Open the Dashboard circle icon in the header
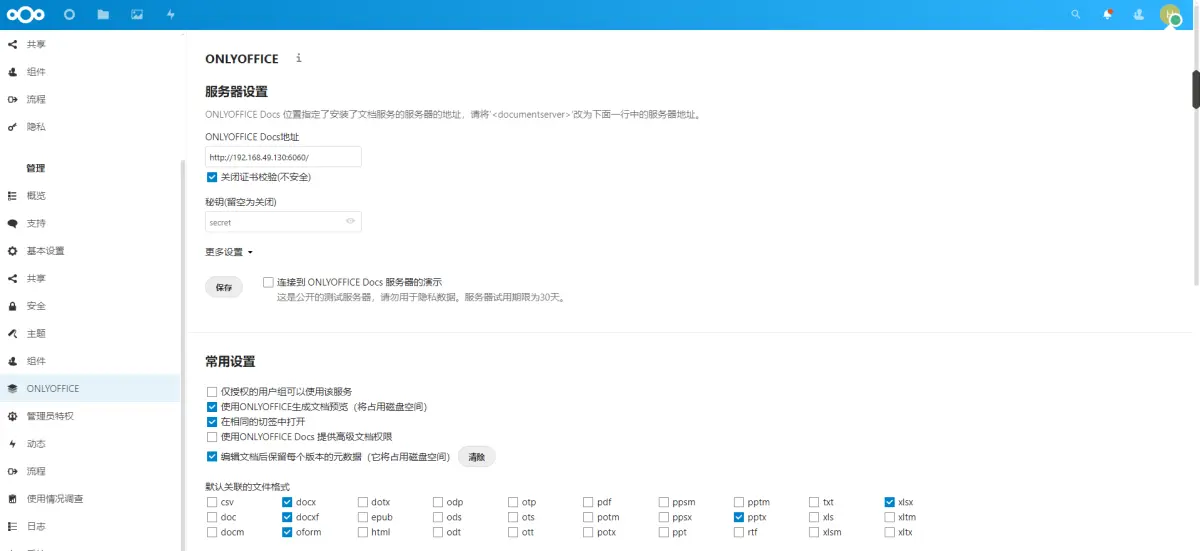The image size is (1200, 551). tap(69, 15)
